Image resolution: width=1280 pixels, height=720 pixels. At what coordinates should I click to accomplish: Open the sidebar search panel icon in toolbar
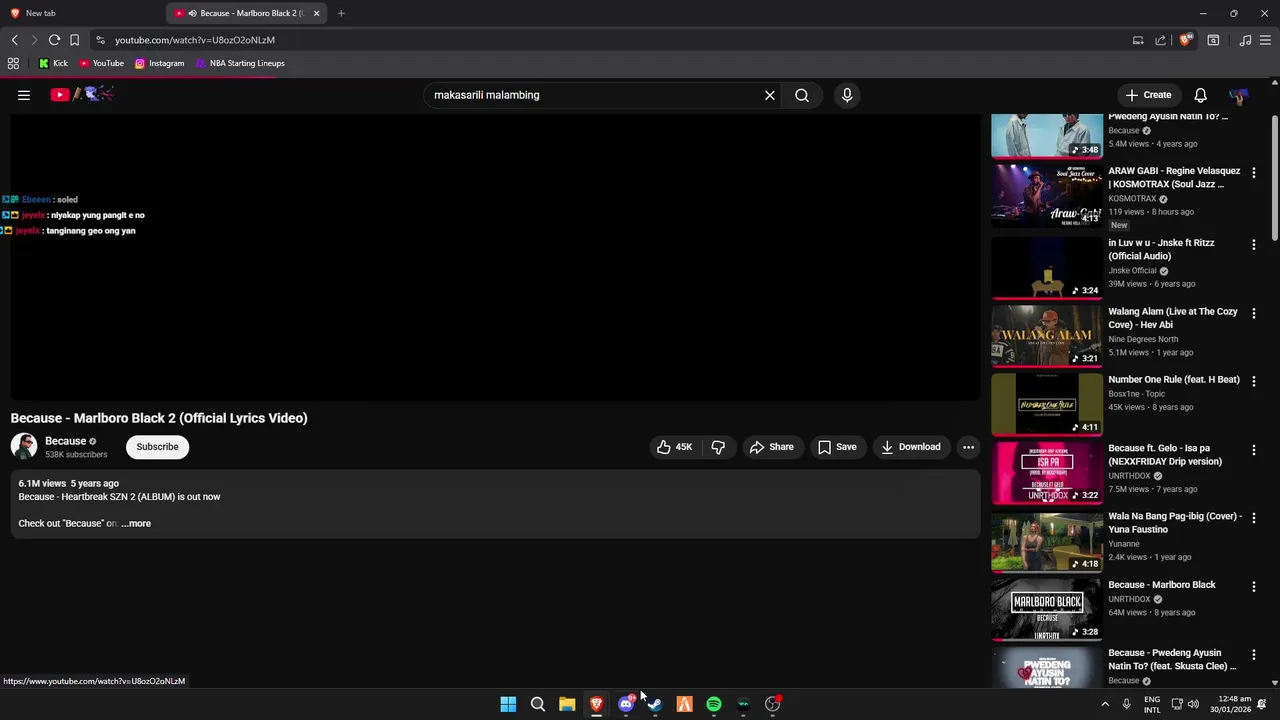(x=1213, y=40)
